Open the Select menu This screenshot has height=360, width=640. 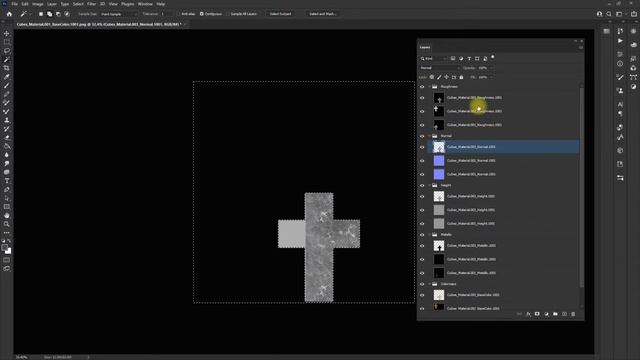78,4
